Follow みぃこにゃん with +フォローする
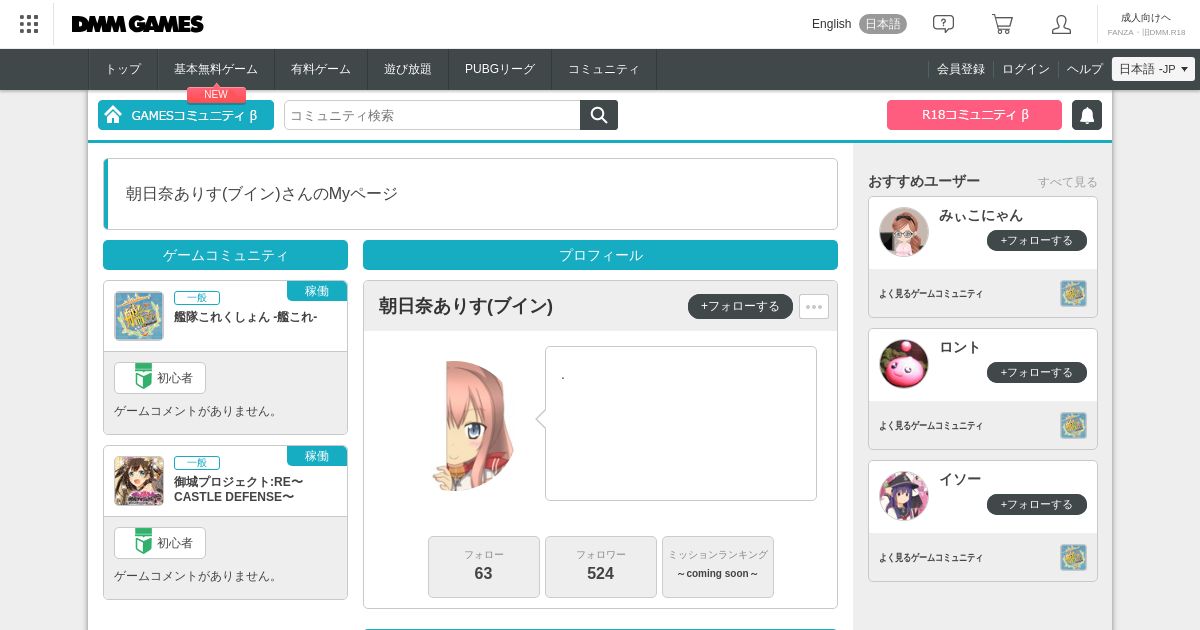The image size is (1200, 630). [x=1037, y=240]
